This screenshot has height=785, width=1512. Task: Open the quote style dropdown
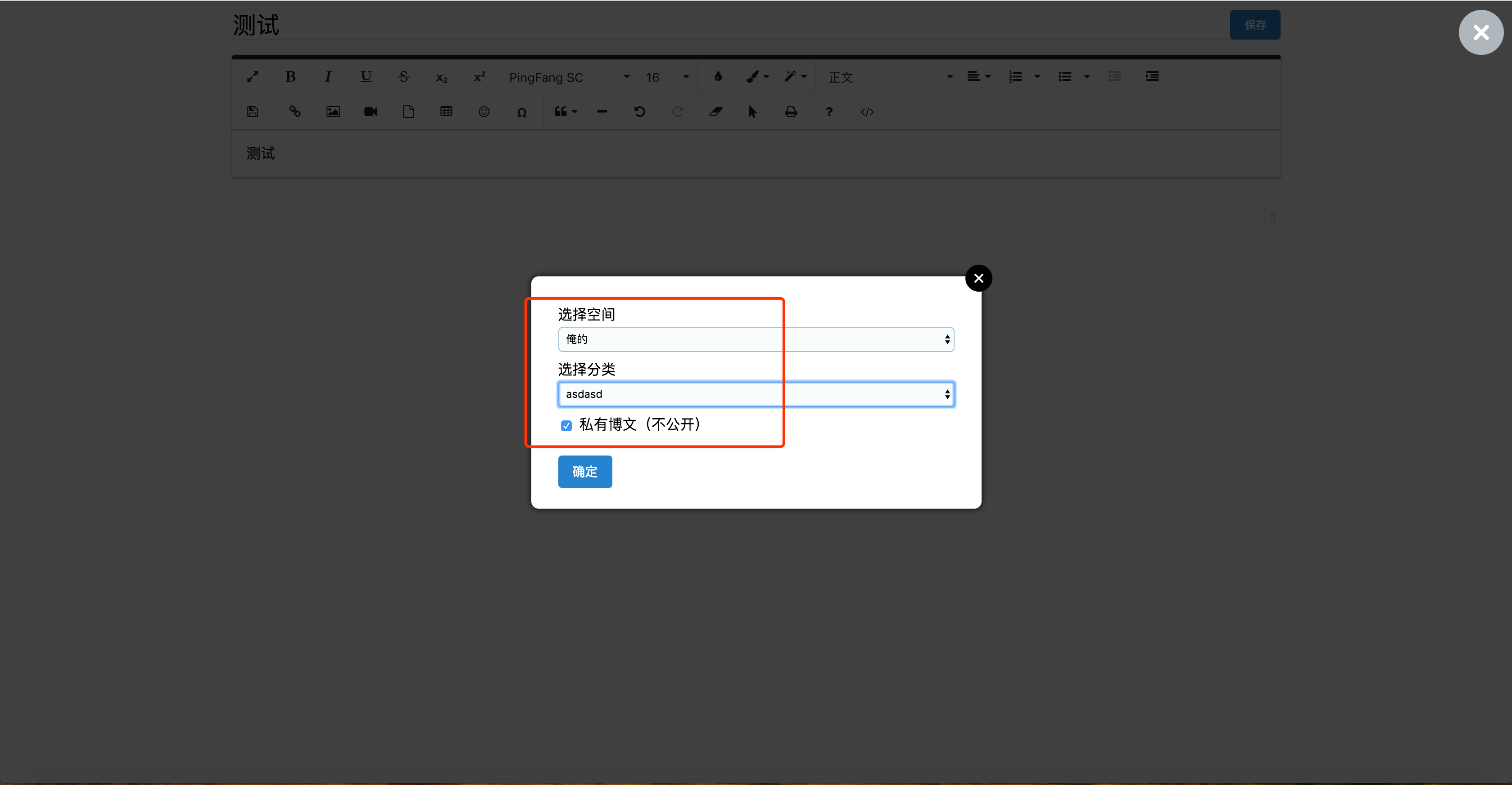pyautogui.click(x=566, y=112)
